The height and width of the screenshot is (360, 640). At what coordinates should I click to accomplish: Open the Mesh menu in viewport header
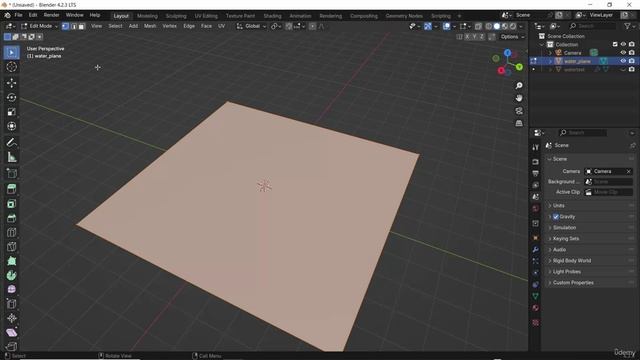[150, 26]
